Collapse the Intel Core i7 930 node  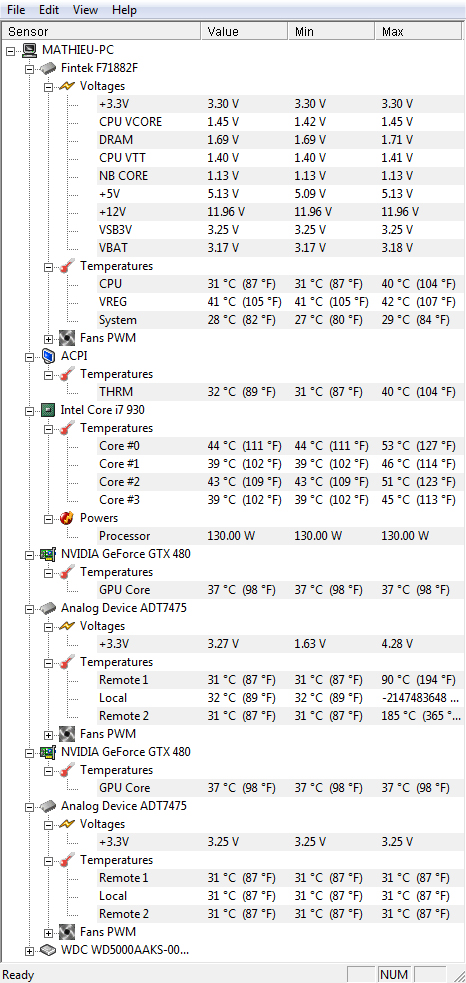29,411
